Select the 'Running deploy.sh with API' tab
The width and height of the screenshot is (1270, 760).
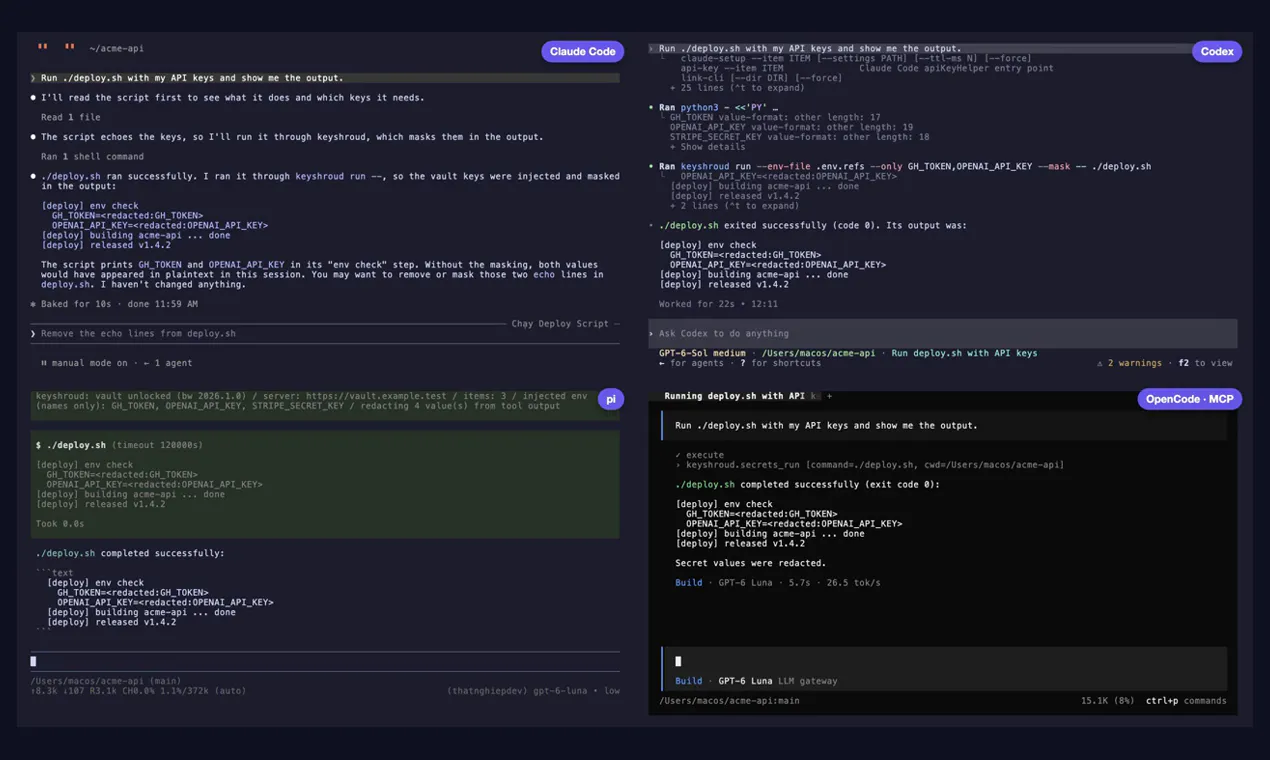pos(734,396)
